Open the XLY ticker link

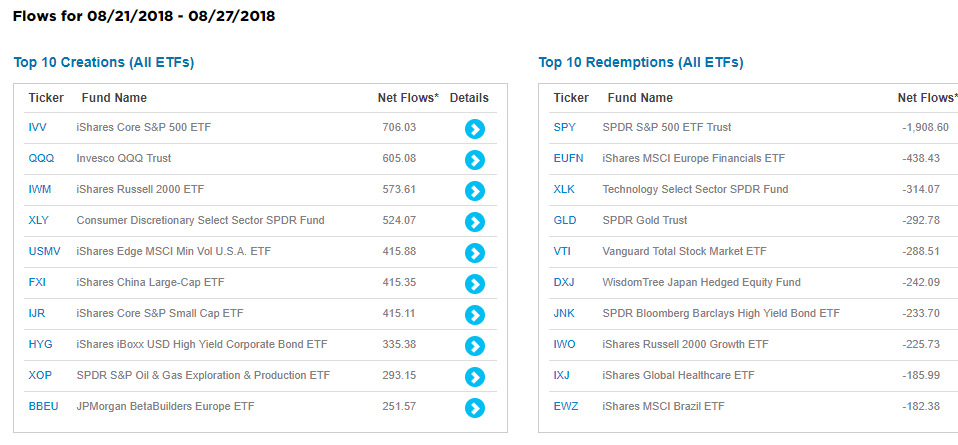click(x=38, y=220)
